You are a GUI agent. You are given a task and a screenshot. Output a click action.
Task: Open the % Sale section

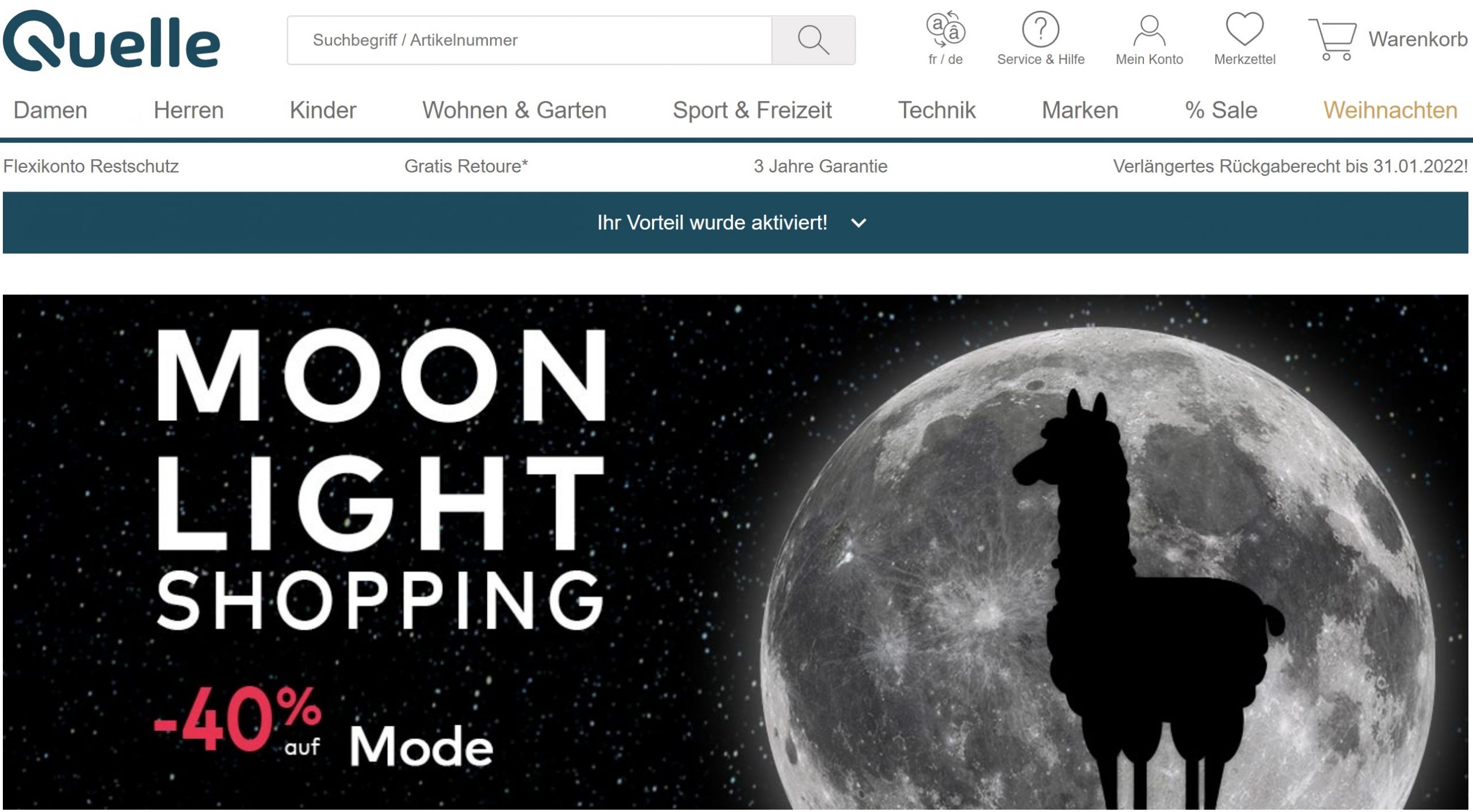click(x=1221, y=110)
